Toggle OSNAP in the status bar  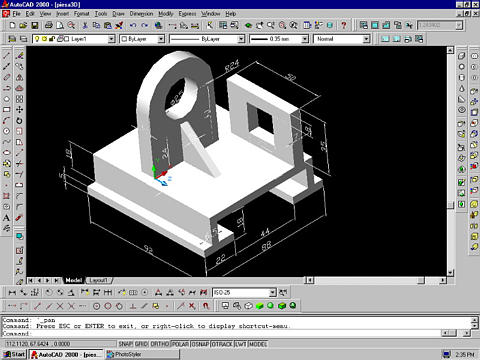200,344
